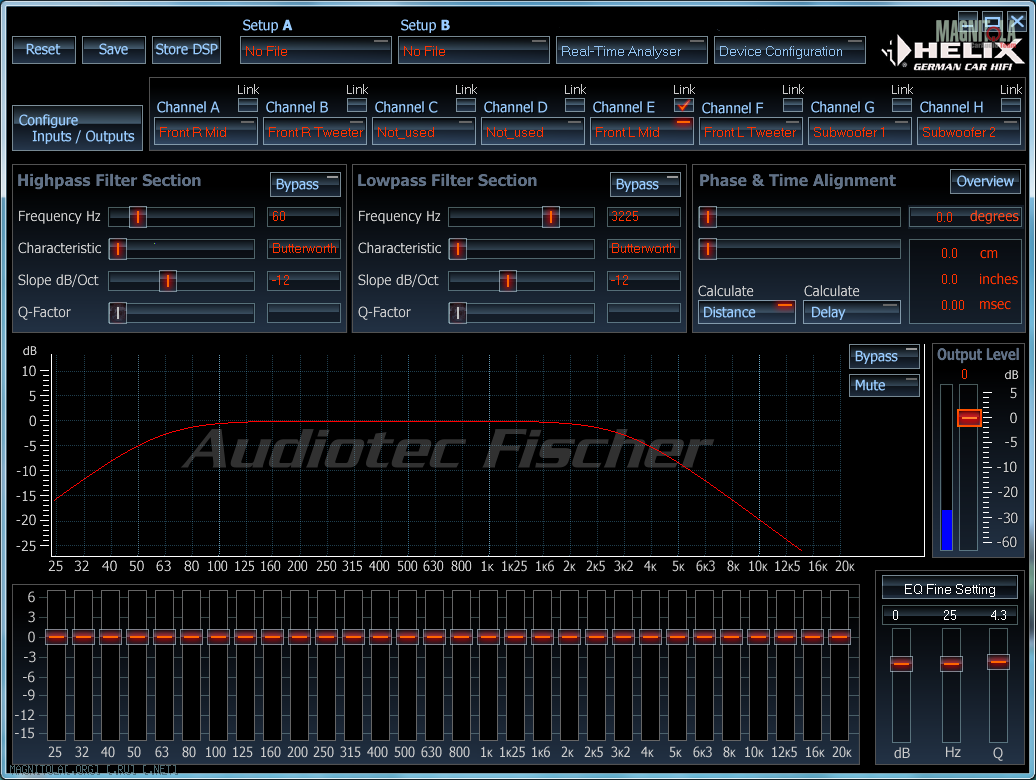This screenshot has width=1036, height=780.
Task: Click lowpass Frequency Hz slider handle
Action: (550, 217)
